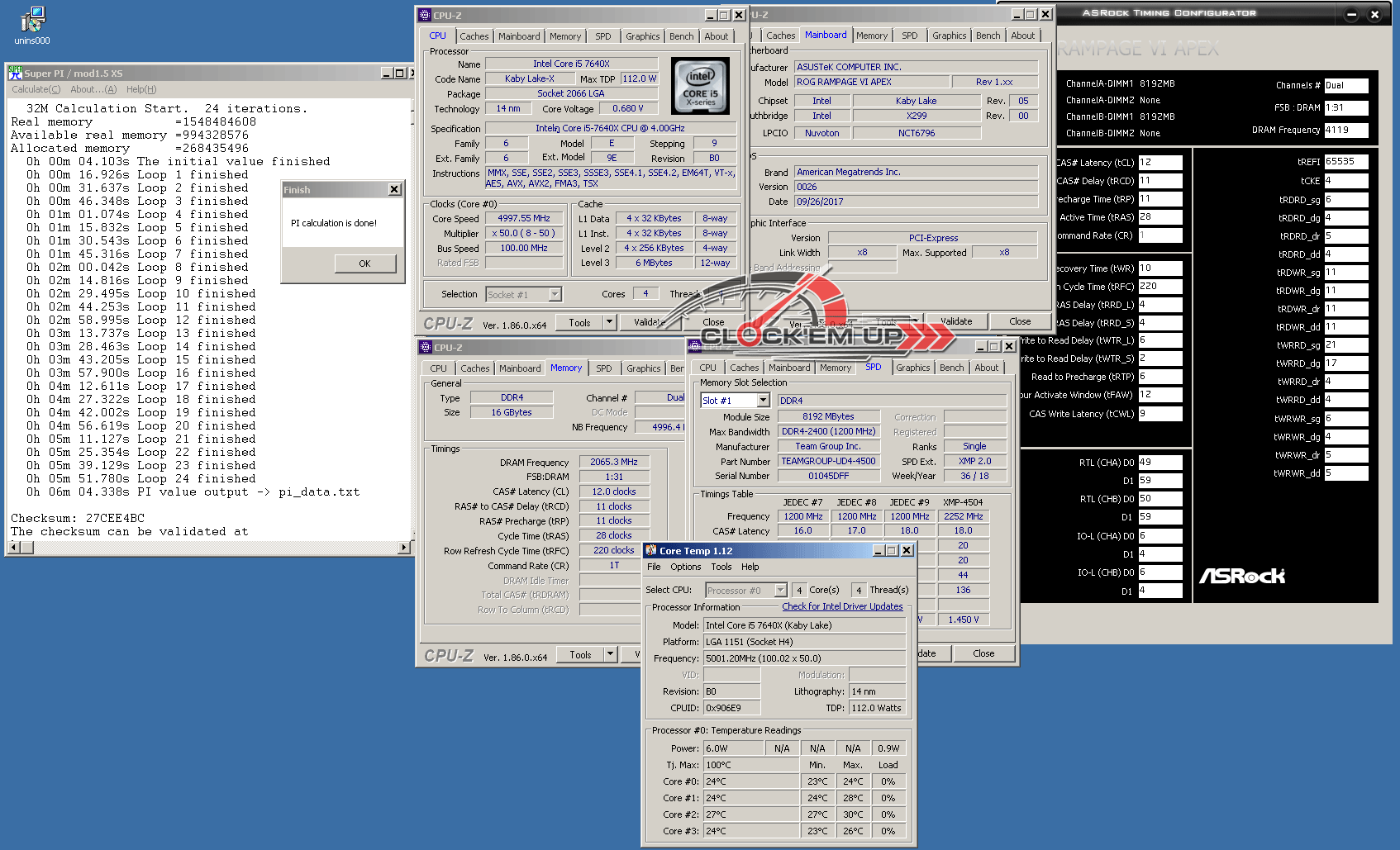Close the ASRock Timing Configurator window

point(1374,14)
